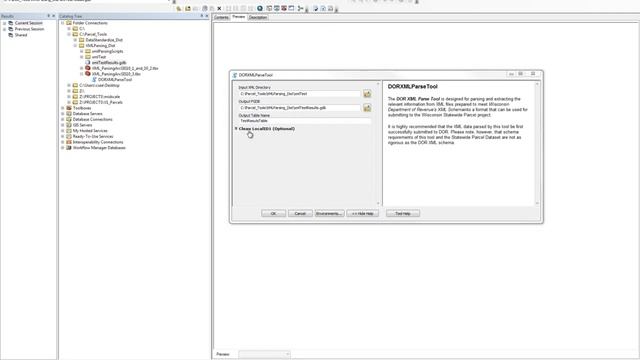Image resolution: width=640 pixels, height=360 pixels.
Task: Expand the DataStandardize_Dist folder node
Action: point(76,40)
